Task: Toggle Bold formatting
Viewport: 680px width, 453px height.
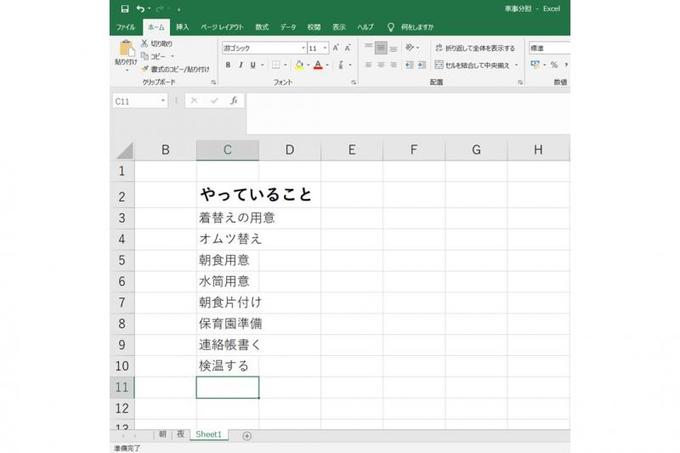Action: (228, 65)
